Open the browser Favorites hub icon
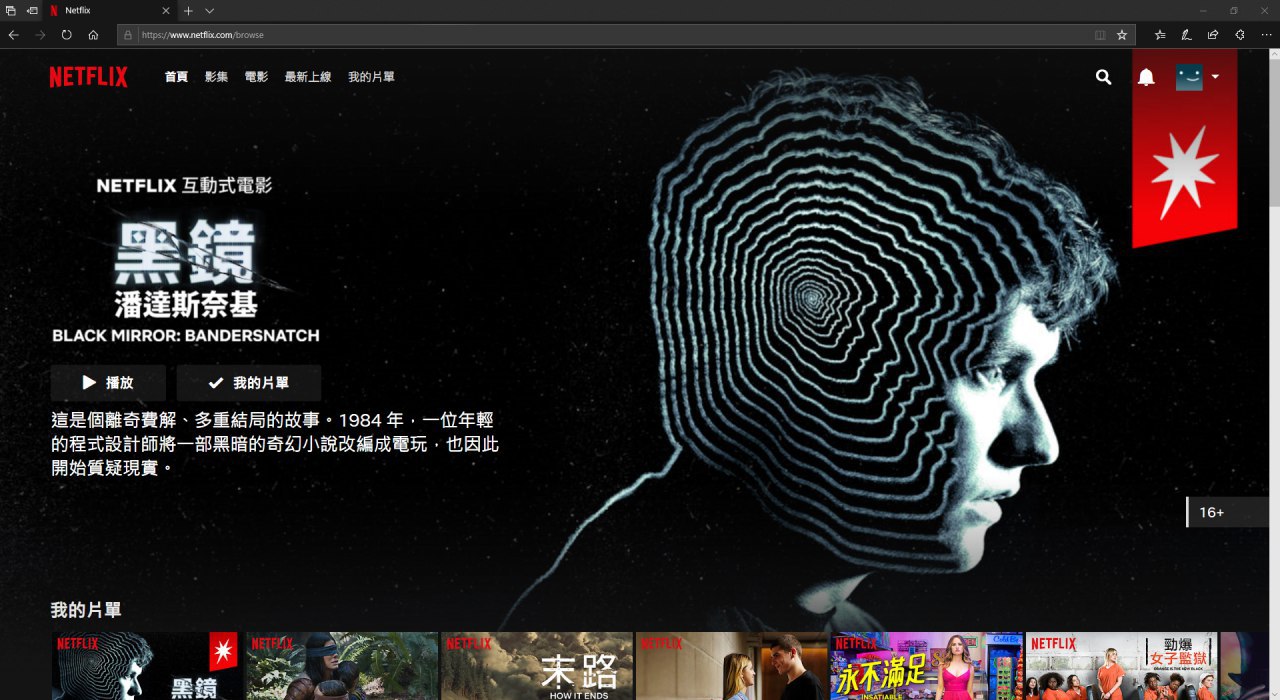 [1160, 34]
